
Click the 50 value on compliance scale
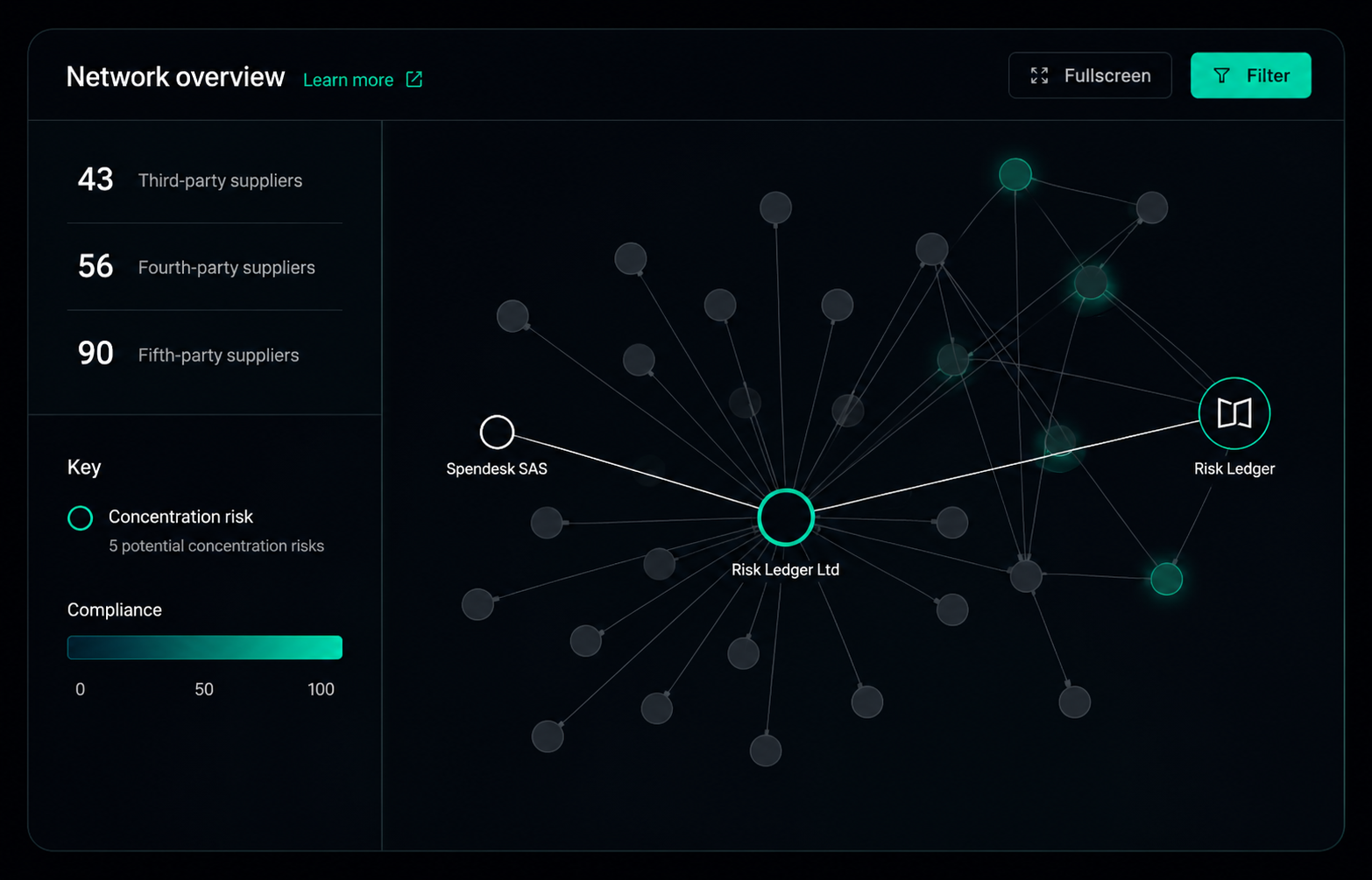(x=204, y=689)
